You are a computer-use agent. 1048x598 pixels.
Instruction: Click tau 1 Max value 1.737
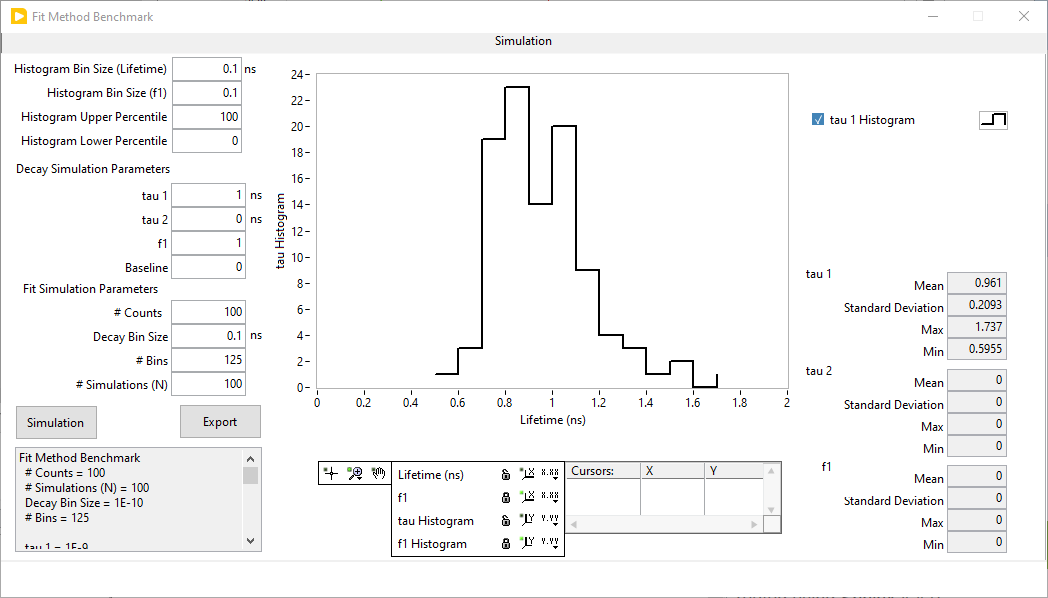[x=976, y=327]
